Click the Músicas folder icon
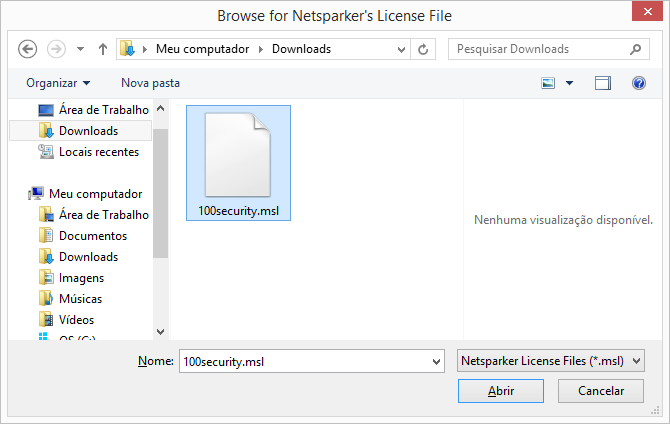 pyautogui.click(x=46, y=299)
